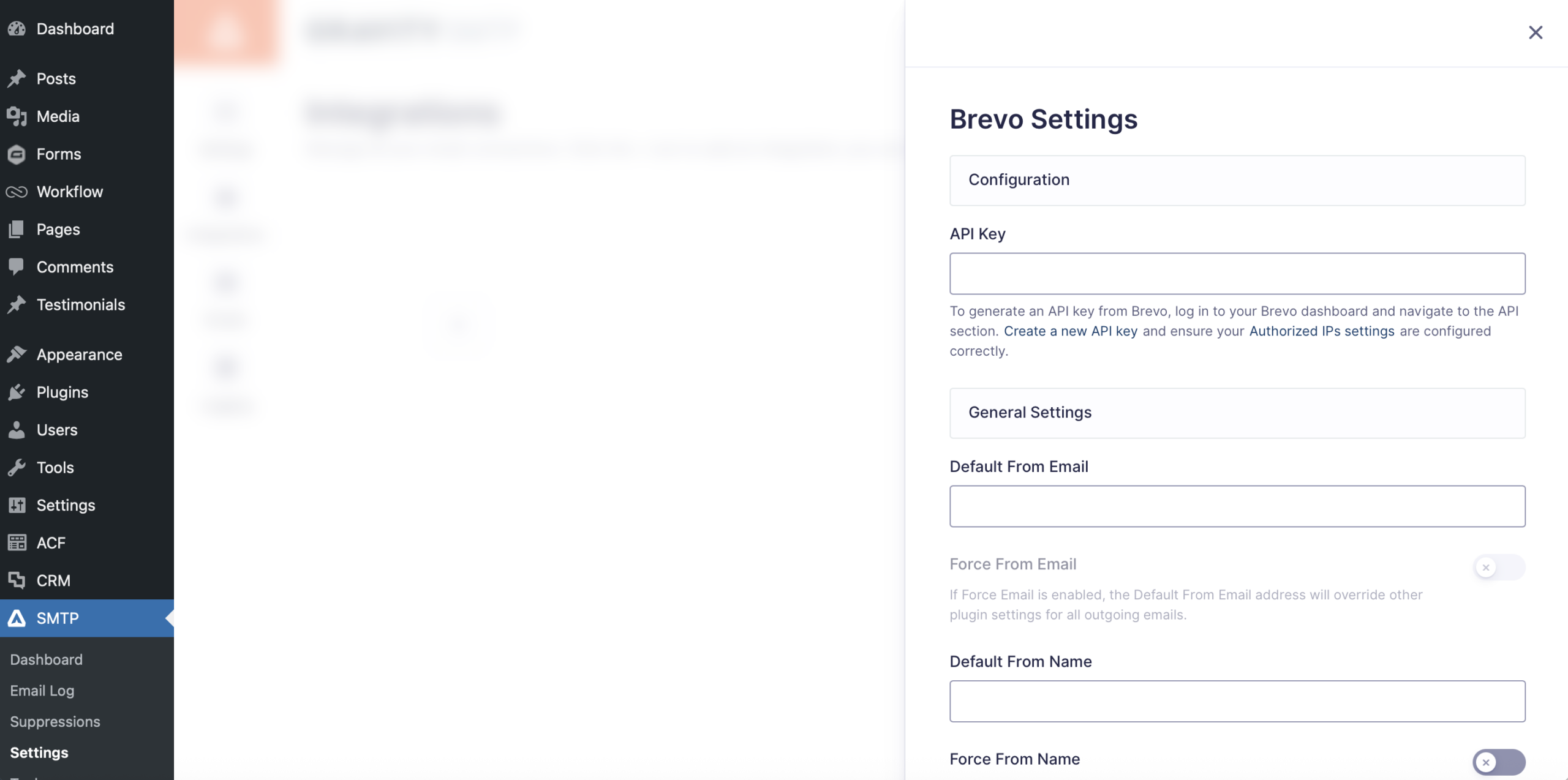
Task: Collapse the General Settings section header
Action: (x=1237, y=413)
